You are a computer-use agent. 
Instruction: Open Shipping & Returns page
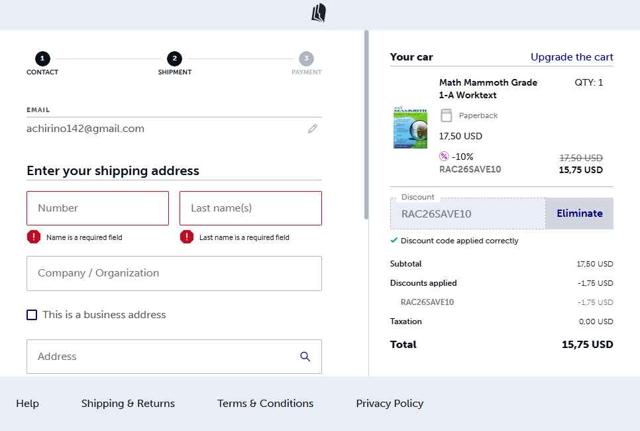pyautogui.click(x=128, y=404)
